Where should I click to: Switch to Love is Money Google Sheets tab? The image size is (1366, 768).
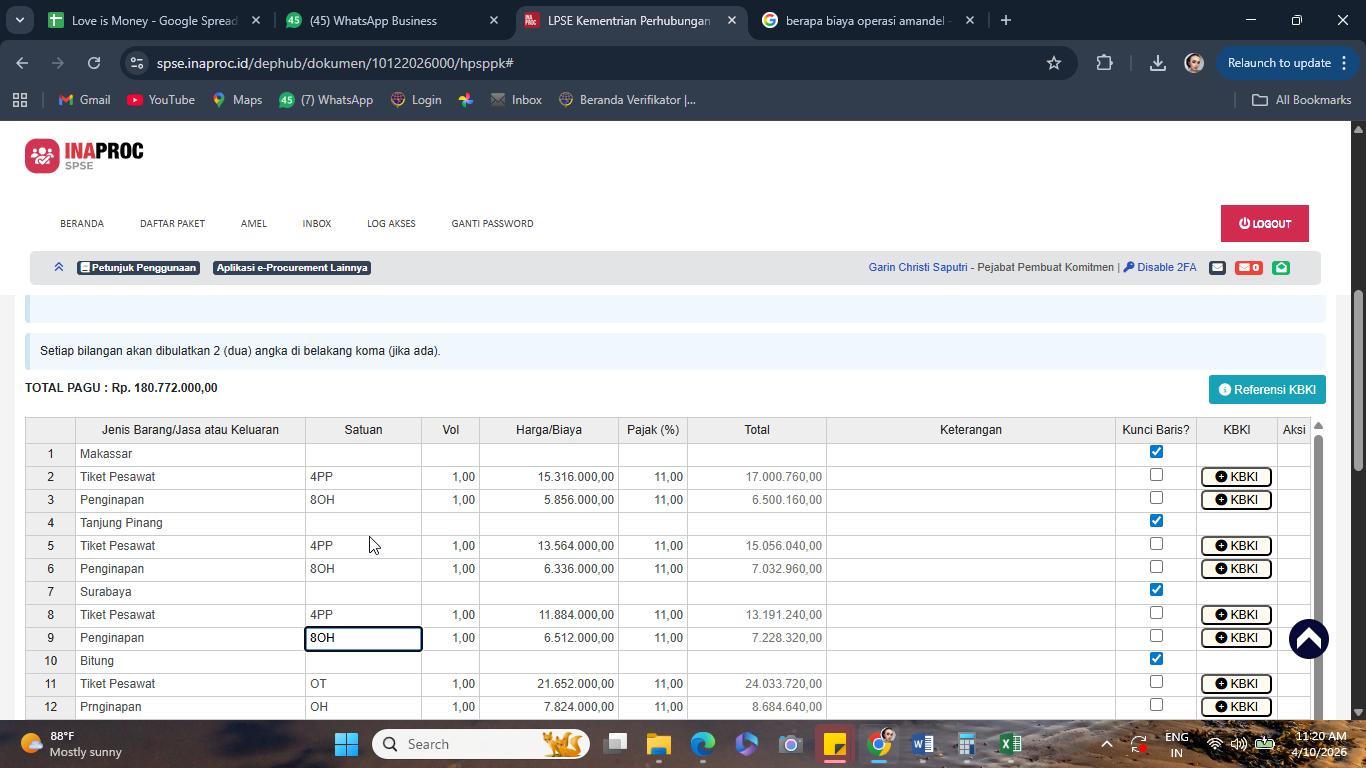(155, 20)
